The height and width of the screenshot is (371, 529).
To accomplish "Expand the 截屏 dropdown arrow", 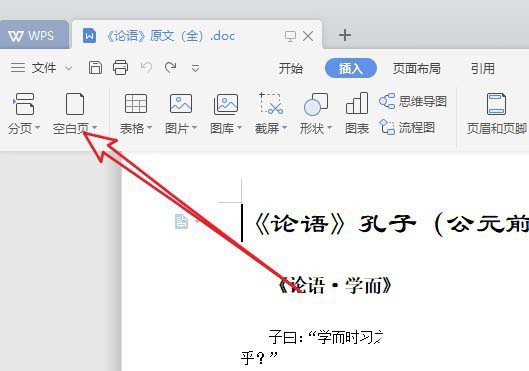I will pyautogui.click(x=284, y=128).
